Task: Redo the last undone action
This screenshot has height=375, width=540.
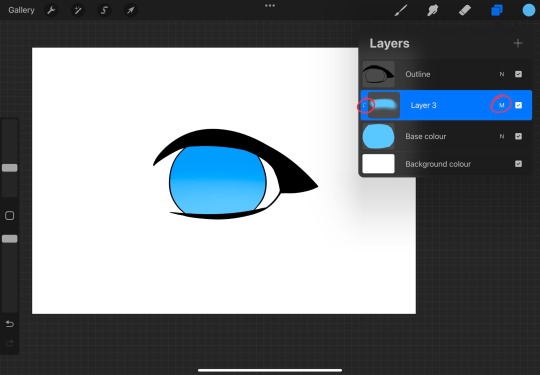Action: (10, 343)
